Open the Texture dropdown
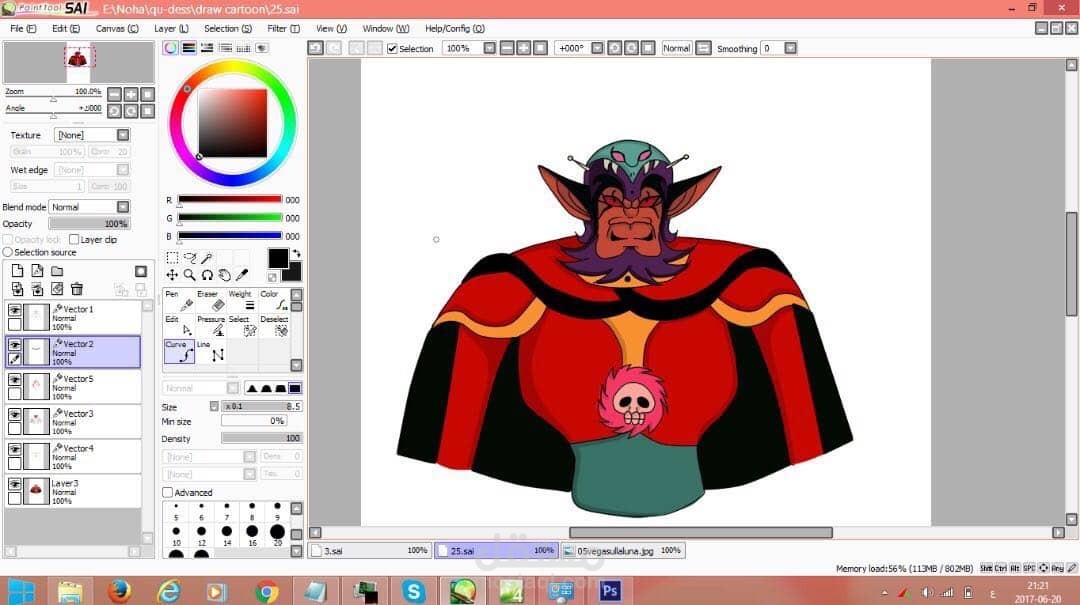Image resolution: width=1080 pixels, height=605 pixels. (123, 135)
